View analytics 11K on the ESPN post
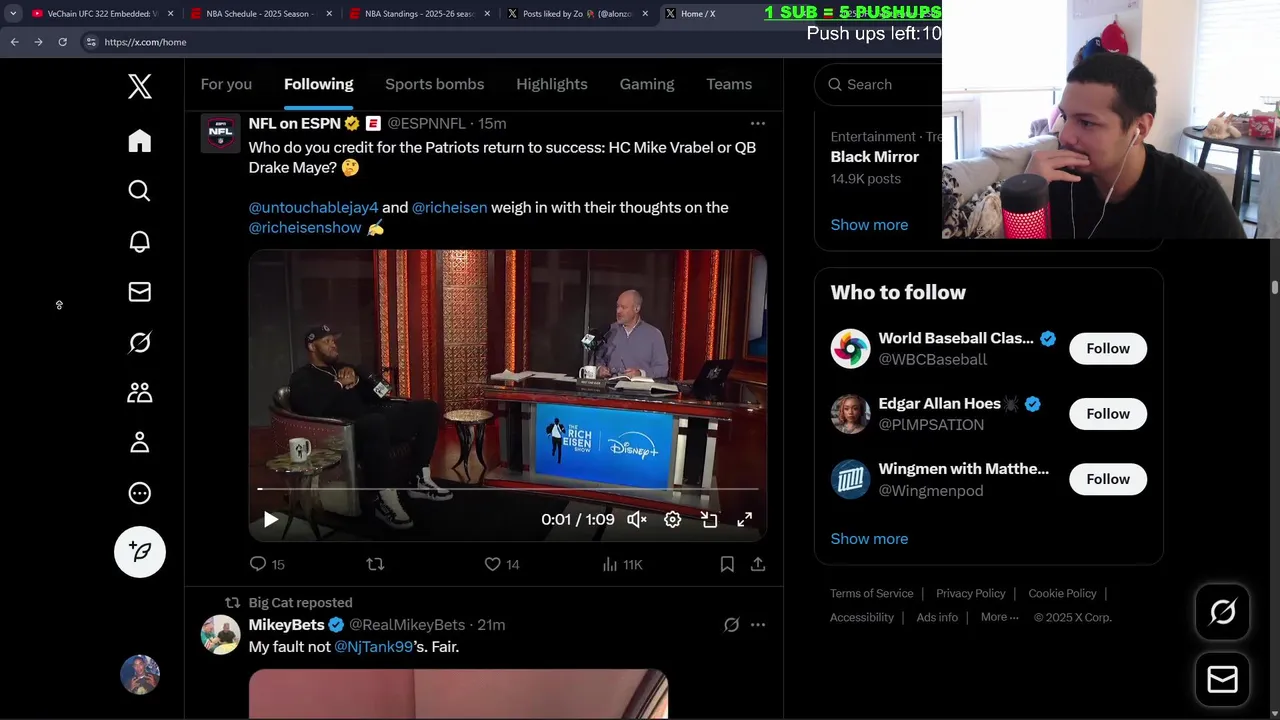The height and width of the screenshot is (720, 1280). click(622, 564)
